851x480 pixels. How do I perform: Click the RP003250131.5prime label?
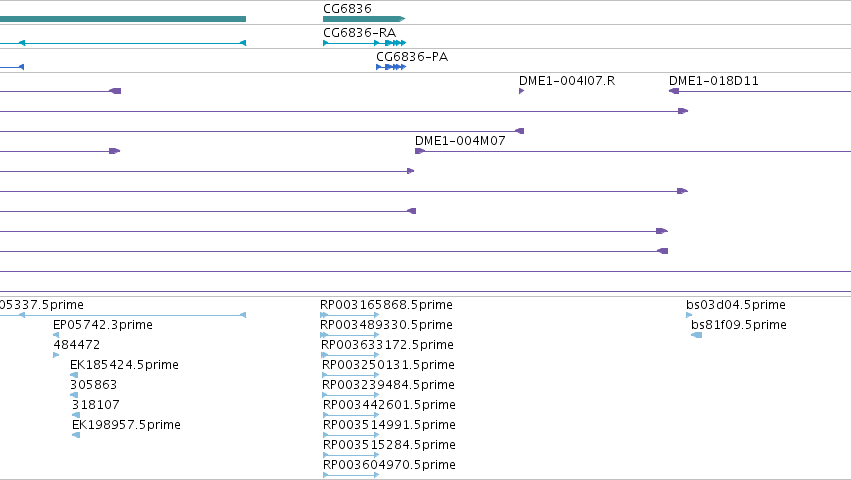(388, 365)
